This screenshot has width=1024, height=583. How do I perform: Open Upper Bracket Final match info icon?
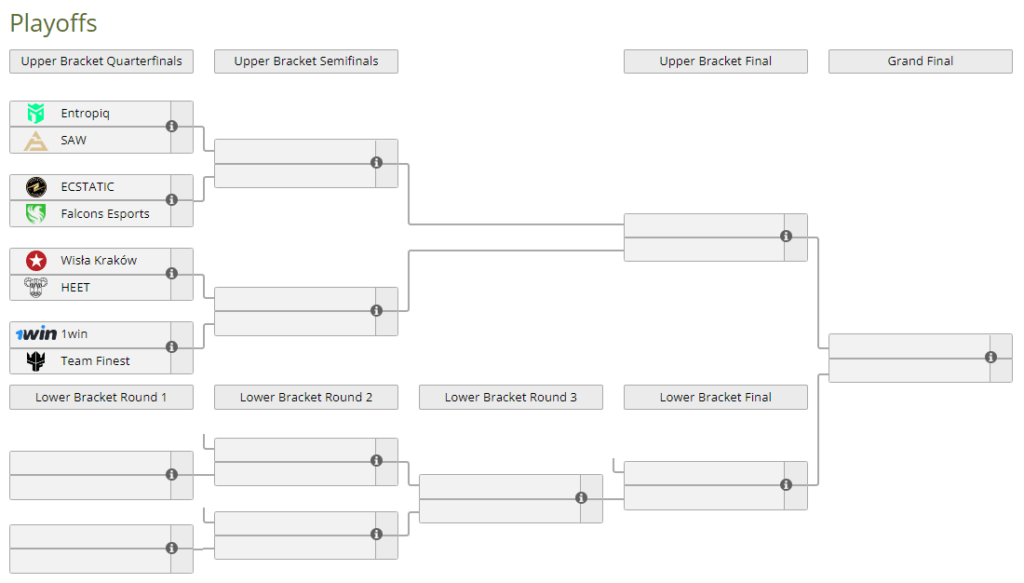click(786, 236)
